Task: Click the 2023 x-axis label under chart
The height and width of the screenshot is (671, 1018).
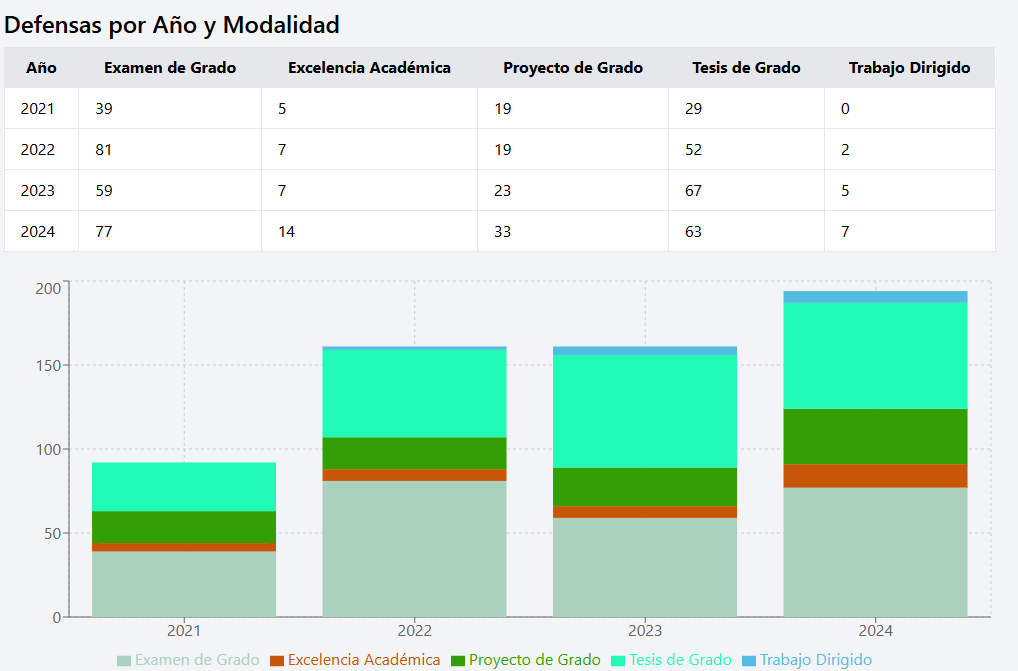Action: click(x=645, y=630)
